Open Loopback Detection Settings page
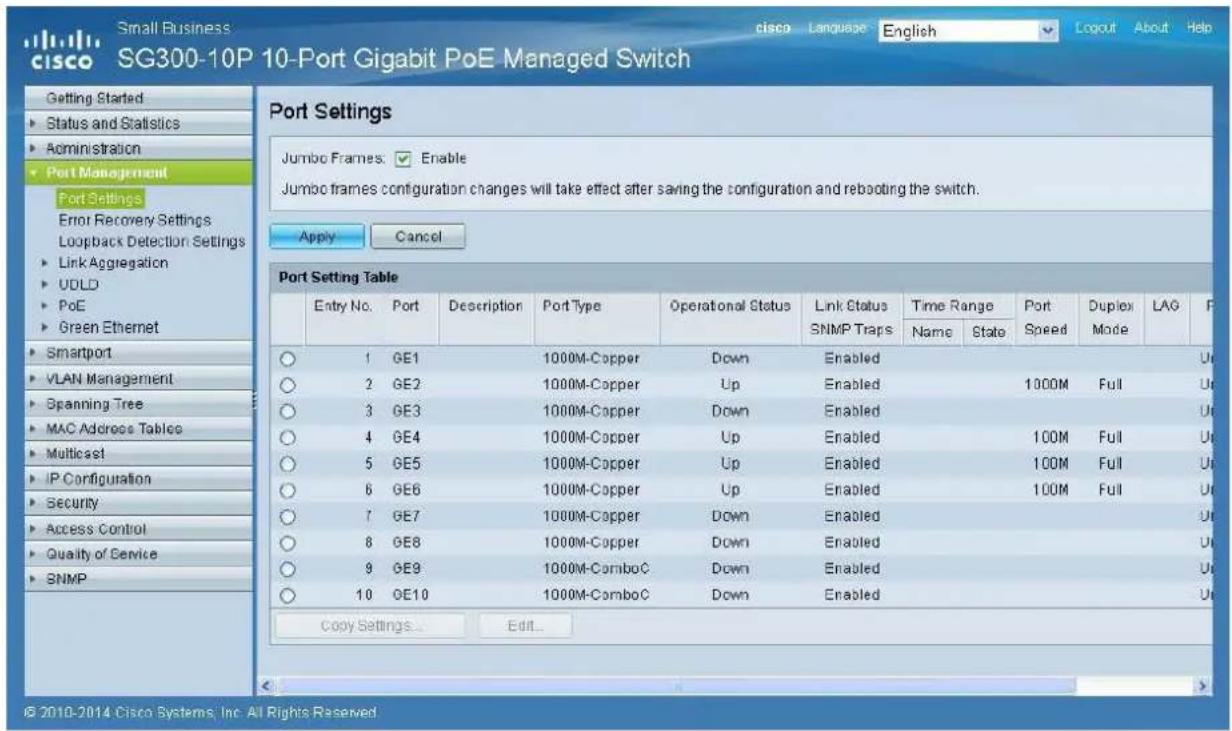This screenshot has height=731, width=1232. pos(151,241)
